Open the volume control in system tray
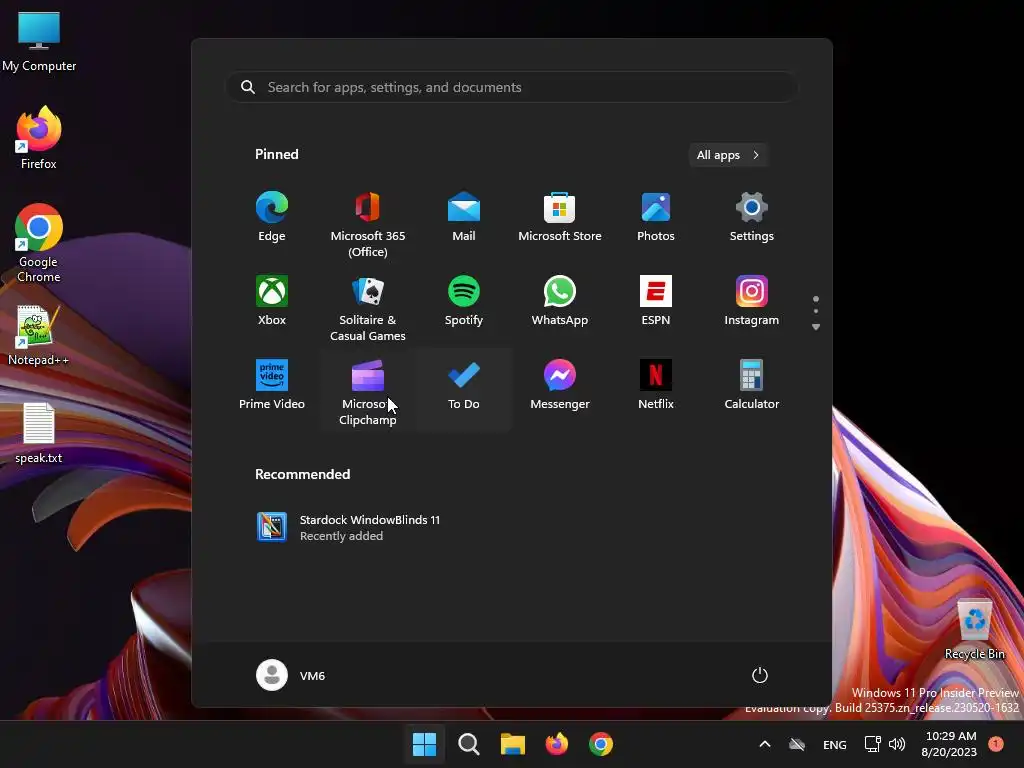Image resolution: width=1024 pixels, height=768 pixels. [897, 744]
